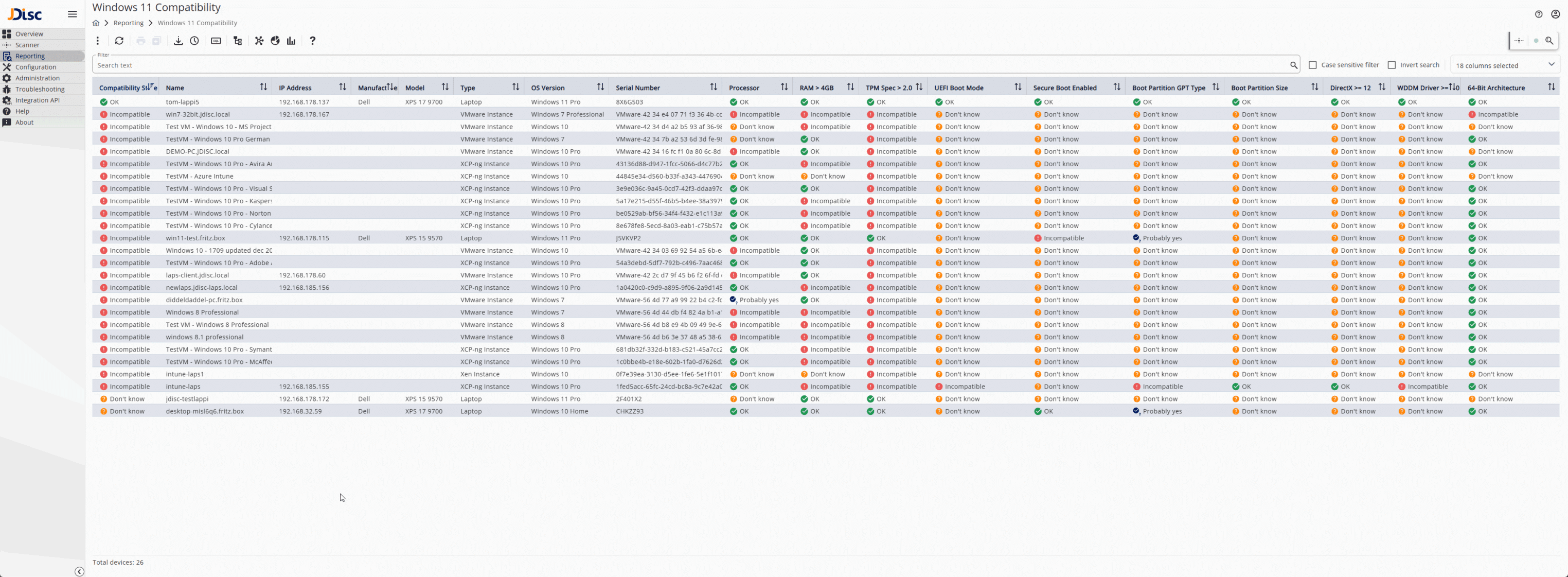Sort by the OS Version column arrows

tap(600, 86)
